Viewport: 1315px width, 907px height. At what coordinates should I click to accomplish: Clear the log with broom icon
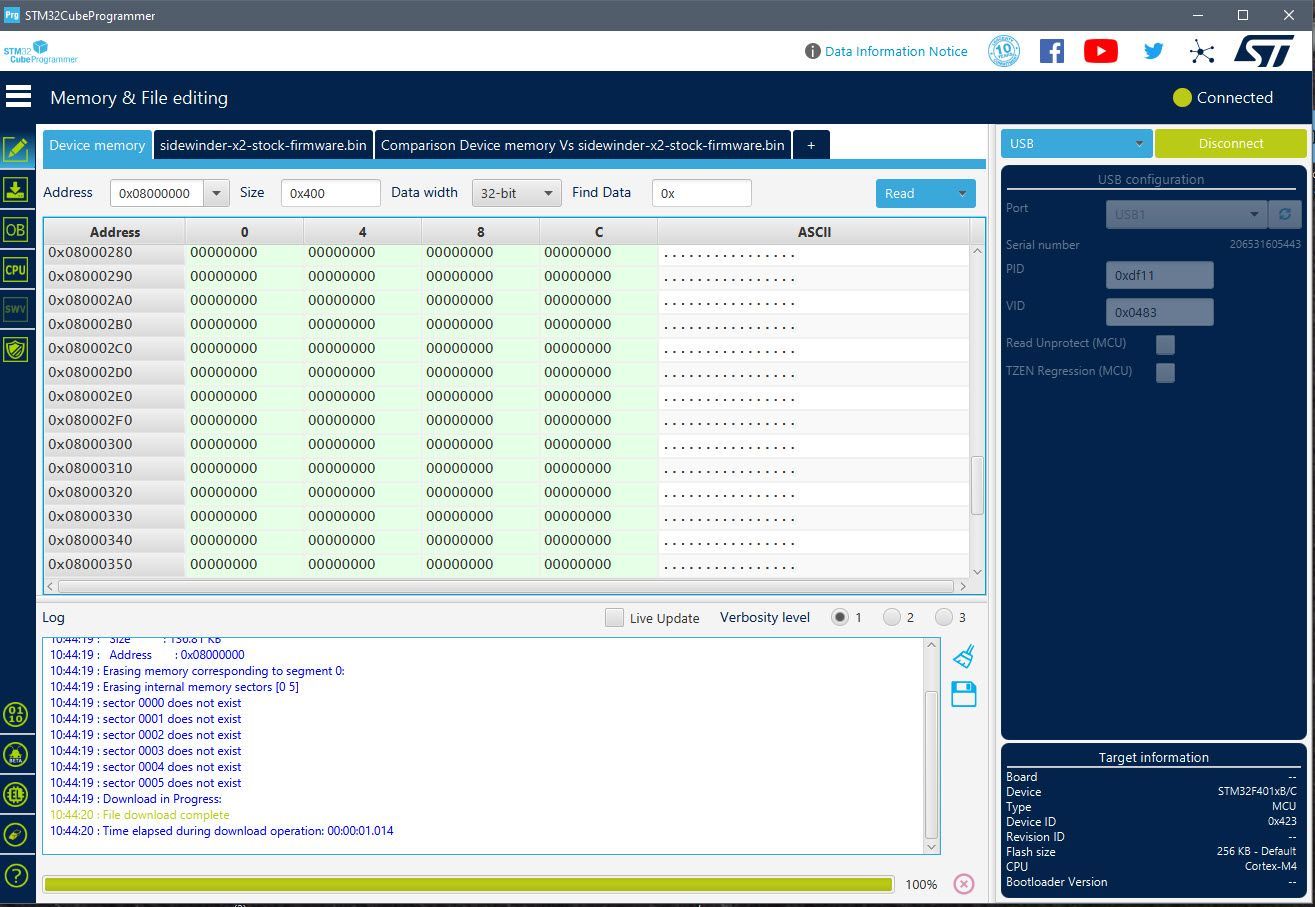tap(964, 656)
